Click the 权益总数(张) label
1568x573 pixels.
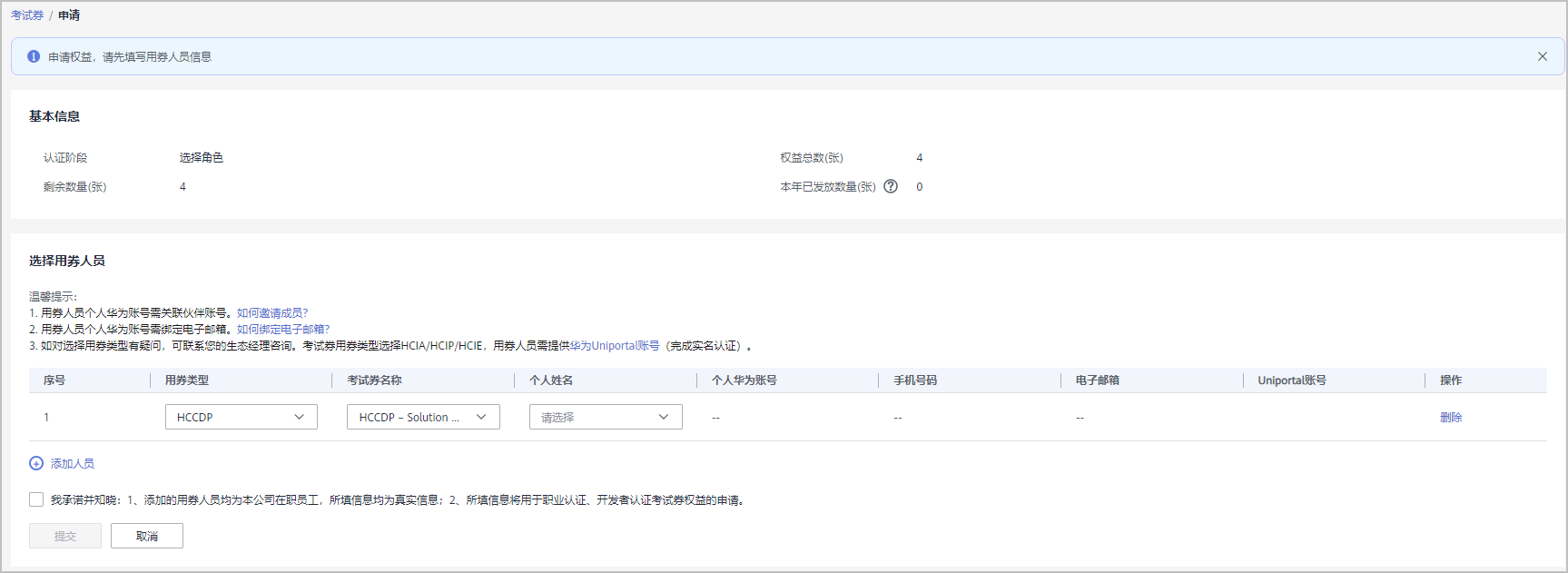click(x=812, y=157)
